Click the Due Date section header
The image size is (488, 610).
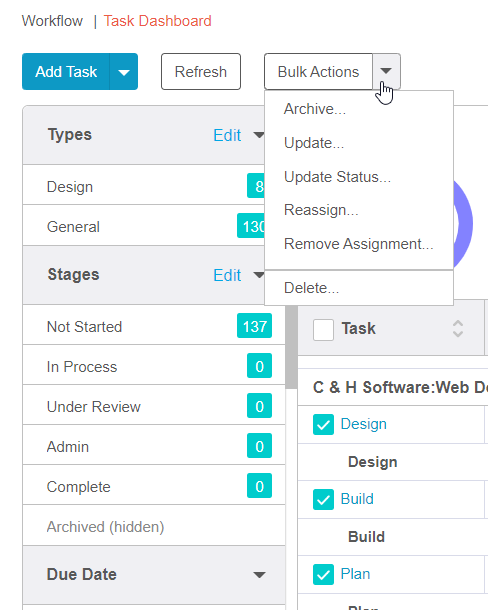(x=154, y=575)
